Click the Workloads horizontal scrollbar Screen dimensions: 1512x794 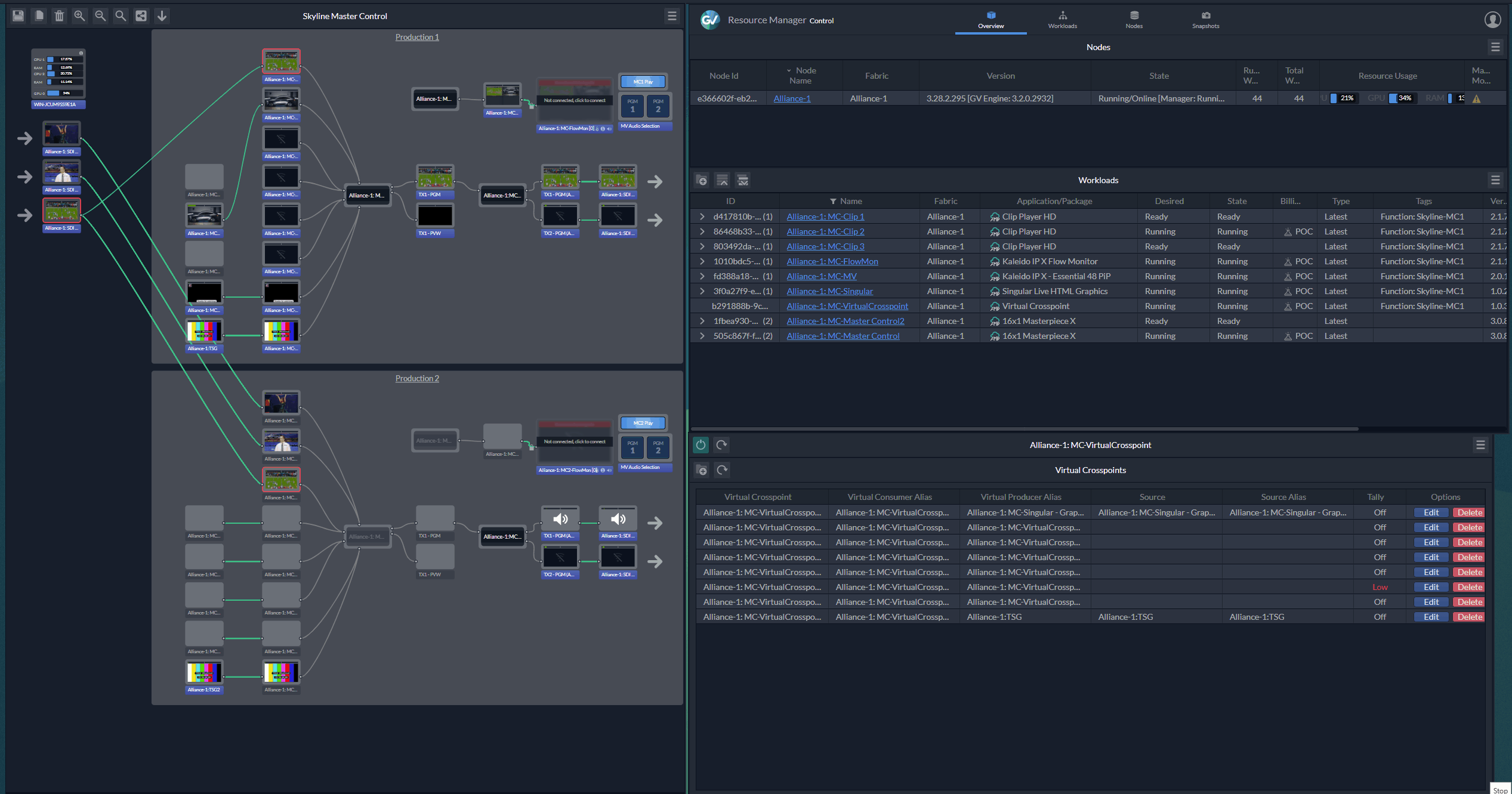click(x=1025, y=428)
